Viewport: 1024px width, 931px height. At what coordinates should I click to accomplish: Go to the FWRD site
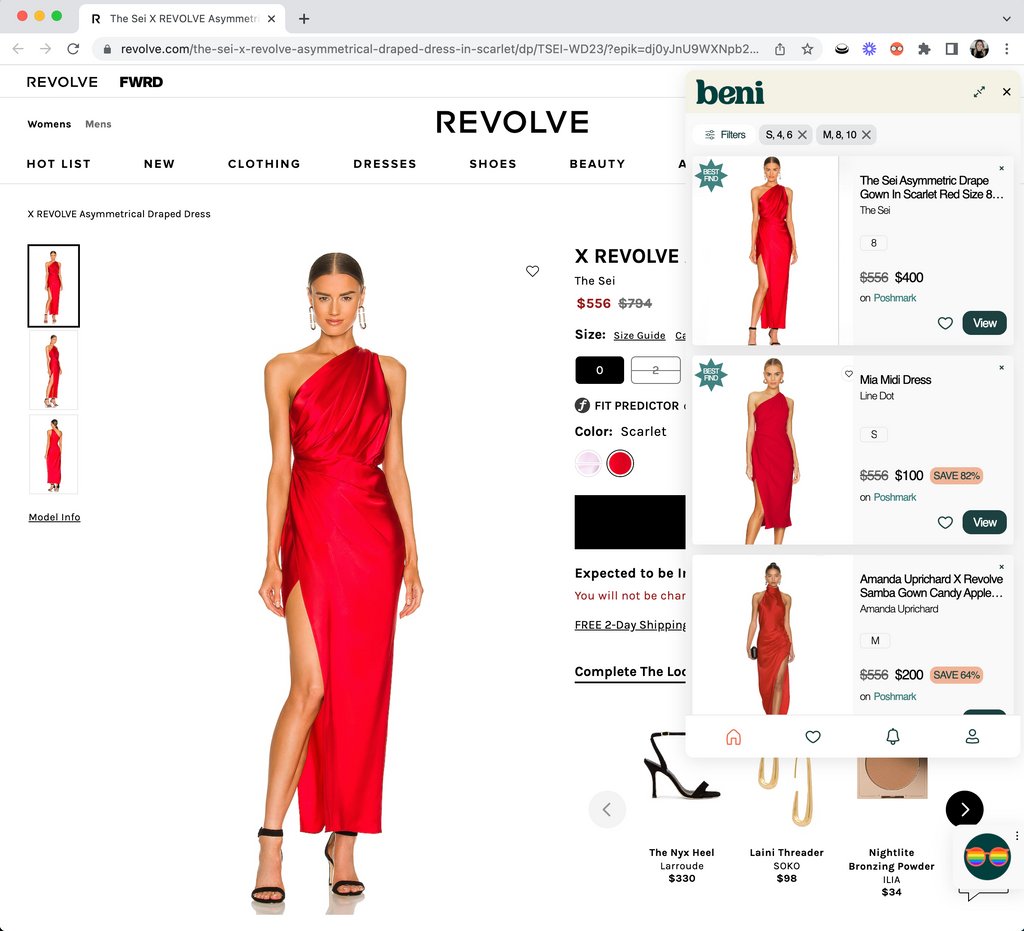tap(141, 82)
